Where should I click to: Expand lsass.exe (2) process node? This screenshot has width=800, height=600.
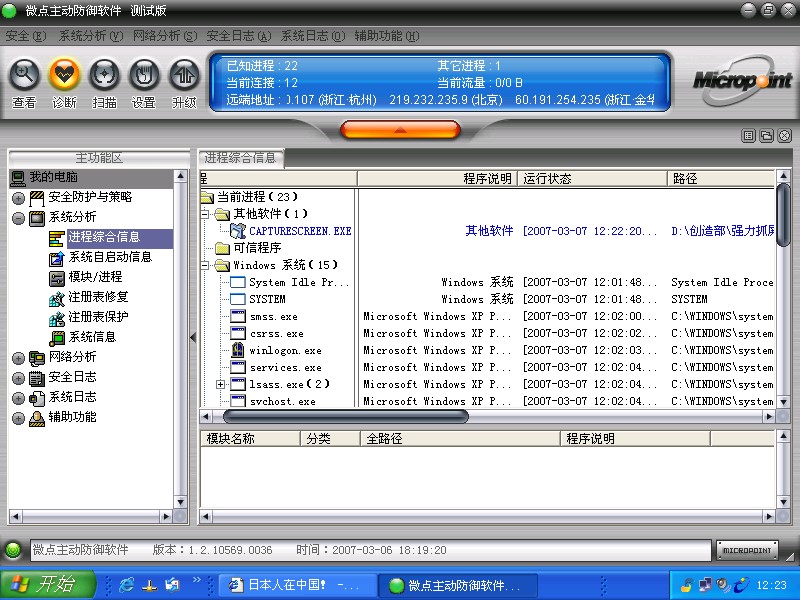pyautogui.click(x=220, y=384)
